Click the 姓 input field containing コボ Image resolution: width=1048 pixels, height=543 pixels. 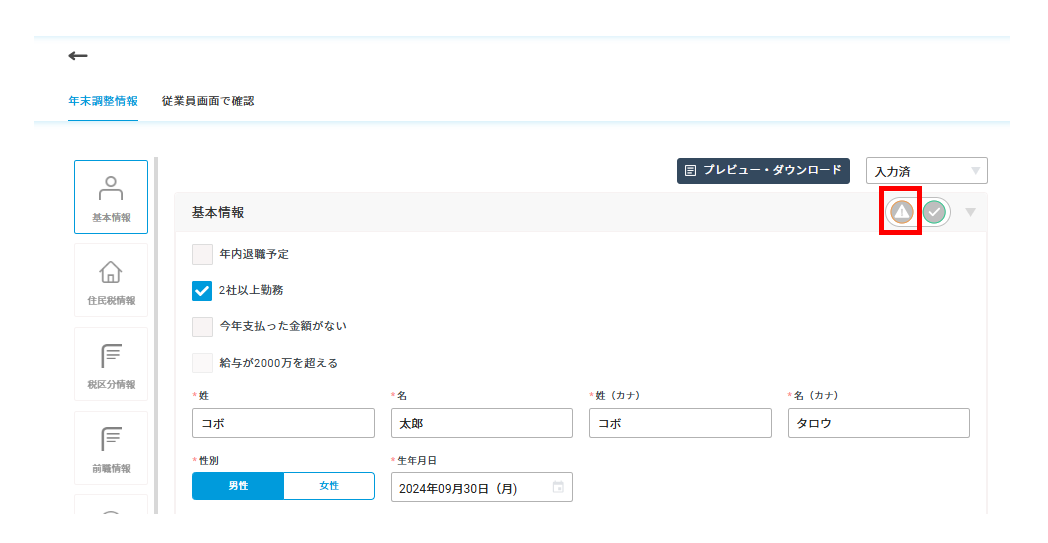283,423
